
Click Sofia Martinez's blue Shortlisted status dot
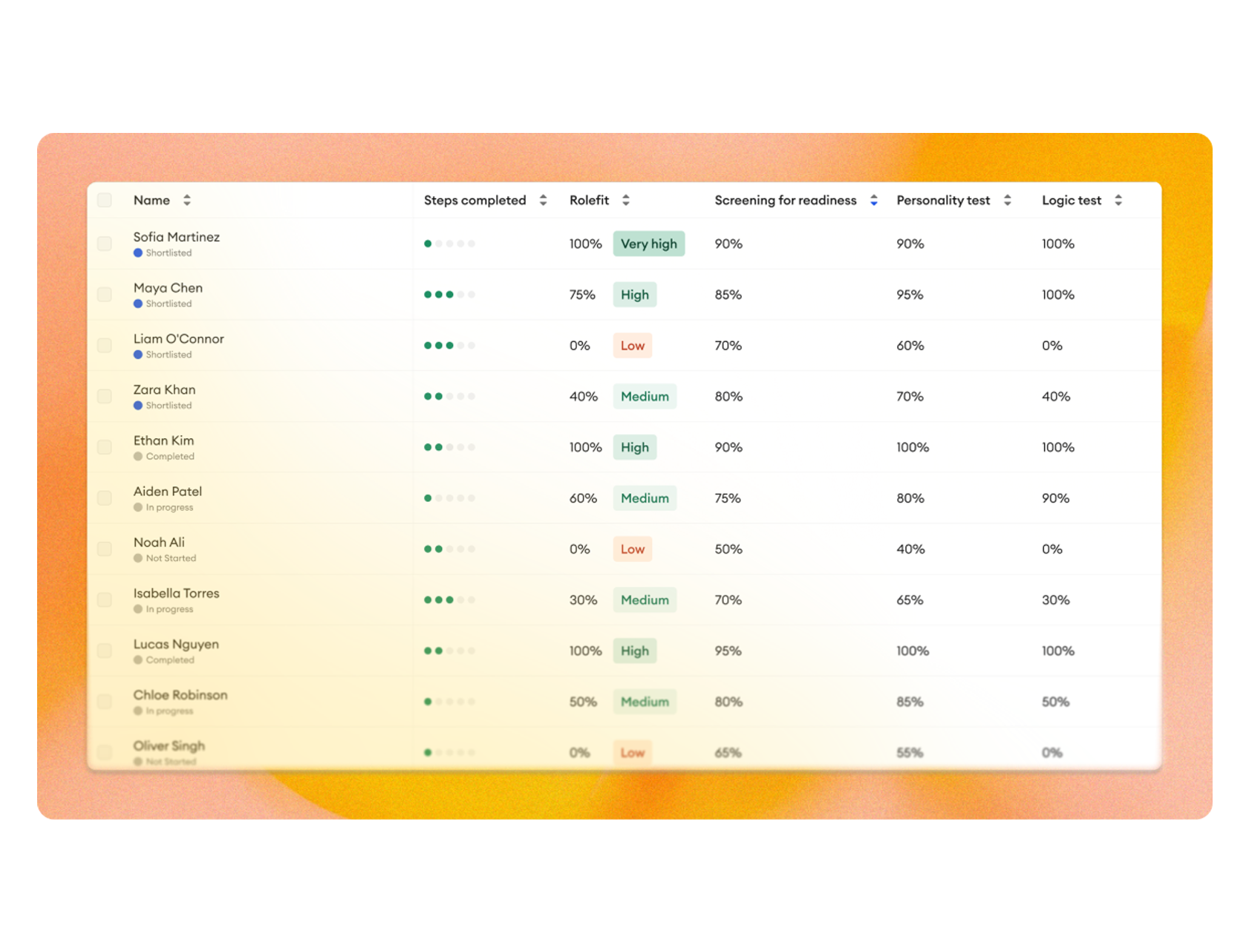pyautogui.click(x=138, y=253)
